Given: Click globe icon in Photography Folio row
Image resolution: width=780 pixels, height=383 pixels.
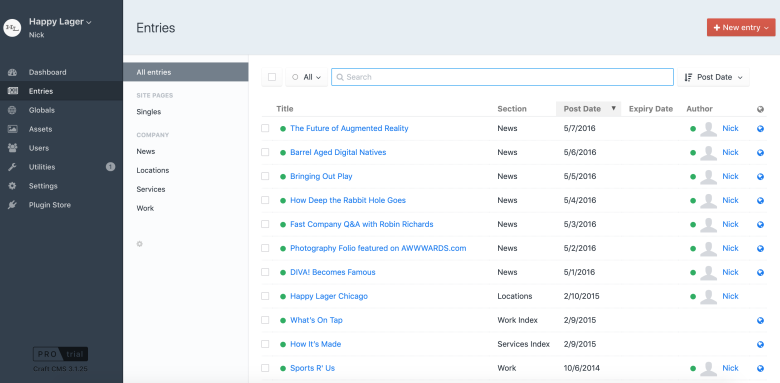Looking at the screenshot, I should pos(760,248).
